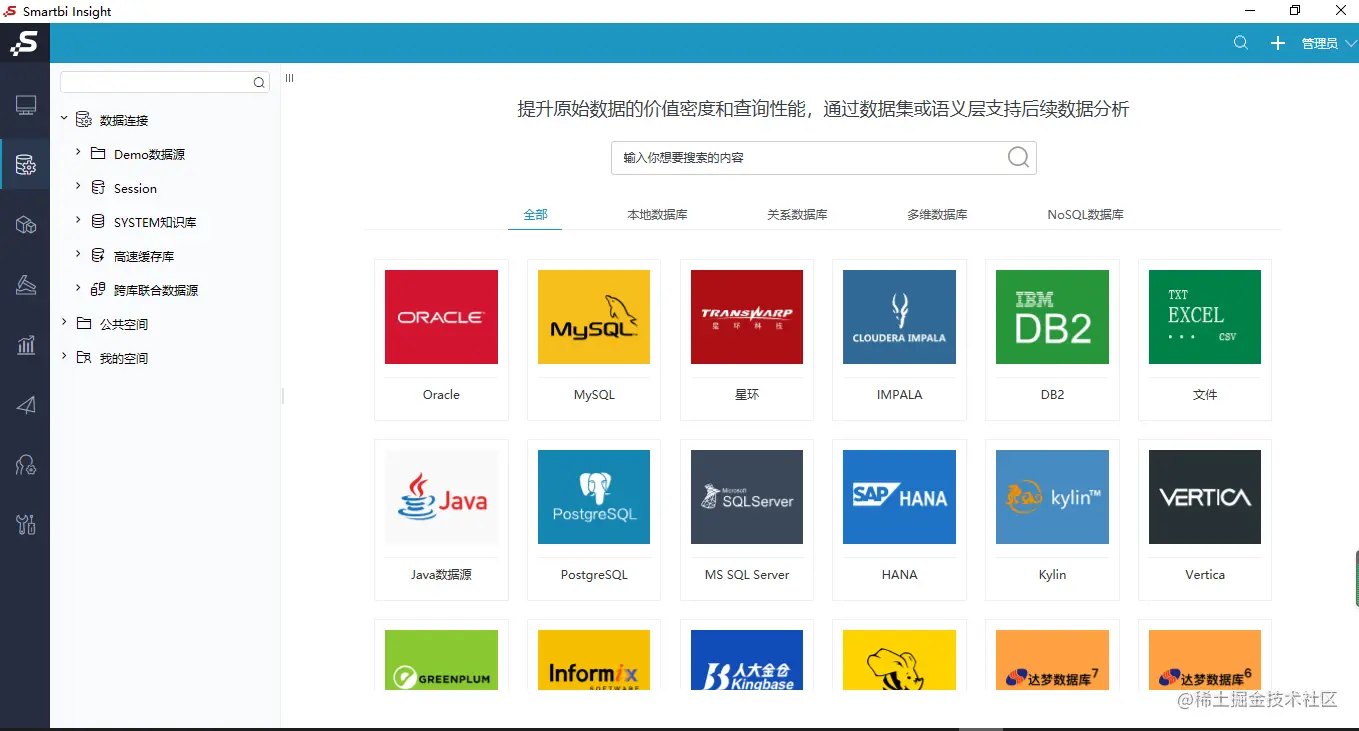Expand the 跨库联合数据源 node arrow
This screenshot has width=1359, height=731.
pos(78,288)
